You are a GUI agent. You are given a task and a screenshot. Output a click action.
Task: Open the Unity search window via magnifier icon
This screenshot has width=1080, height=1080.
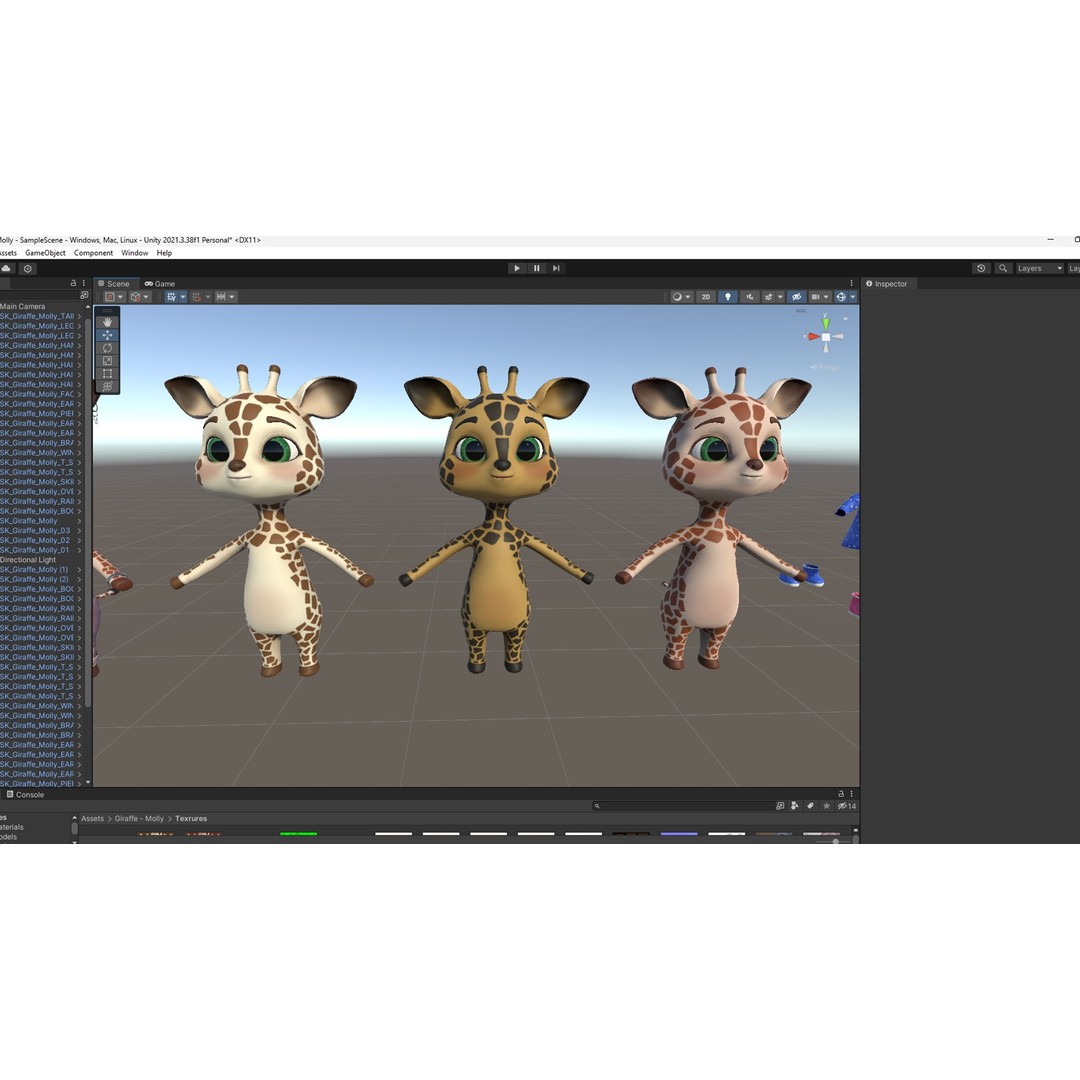1002,268
